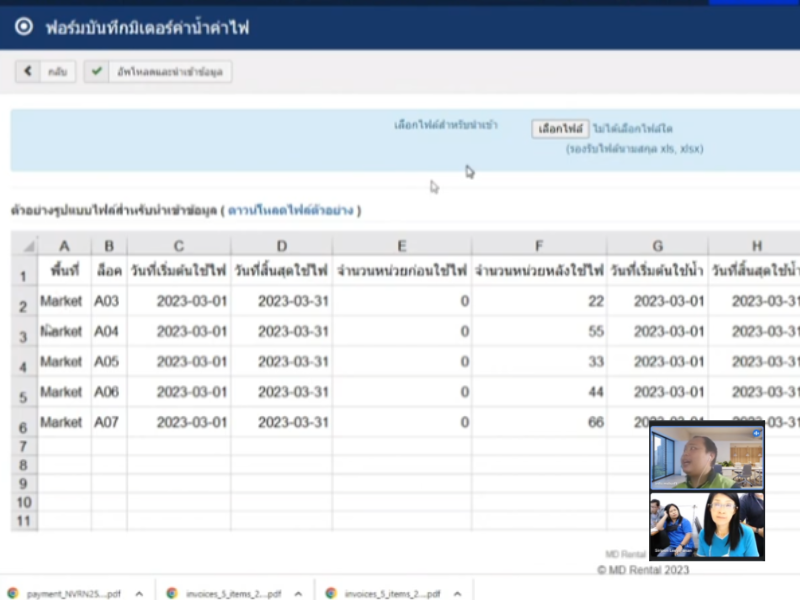800x600 pixels.
Task: Click row number 11 in sample sheet
Action: coord(24,521)
